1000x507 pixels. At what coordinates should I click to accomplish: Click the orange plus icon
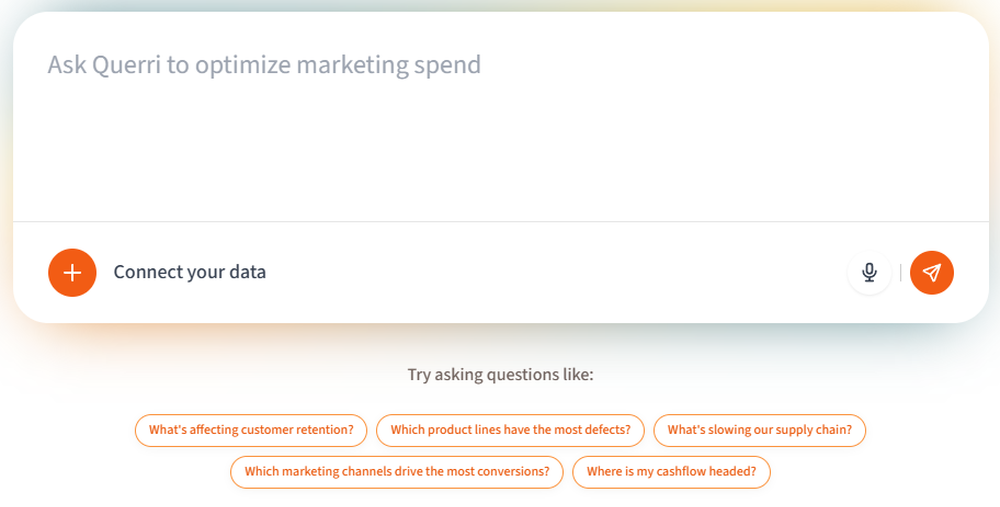(x=72, y=272)
